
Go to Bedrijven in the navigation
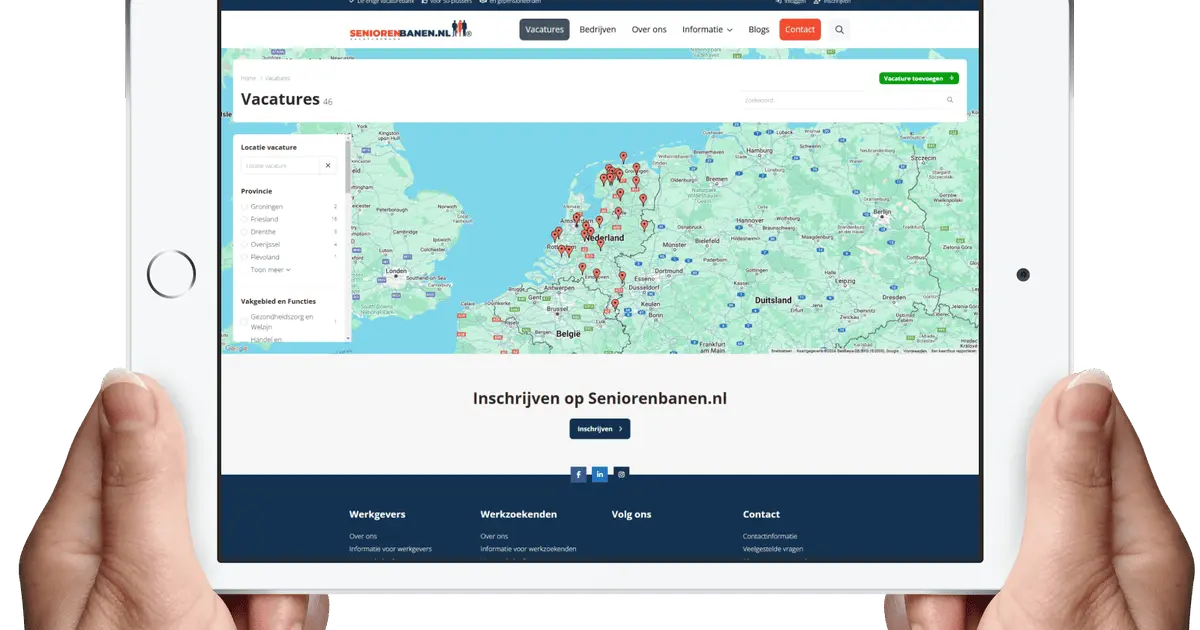[x=600, y=30]
